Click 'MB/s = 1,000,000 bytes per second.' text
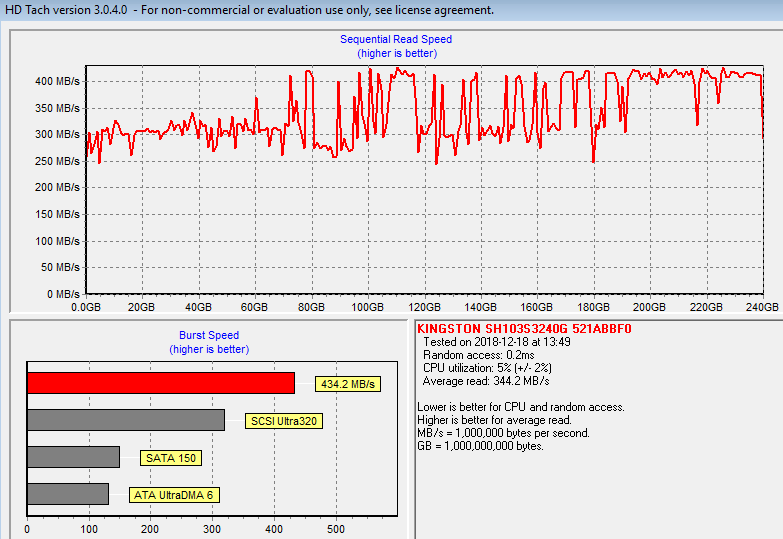 [x=503, y=433]
